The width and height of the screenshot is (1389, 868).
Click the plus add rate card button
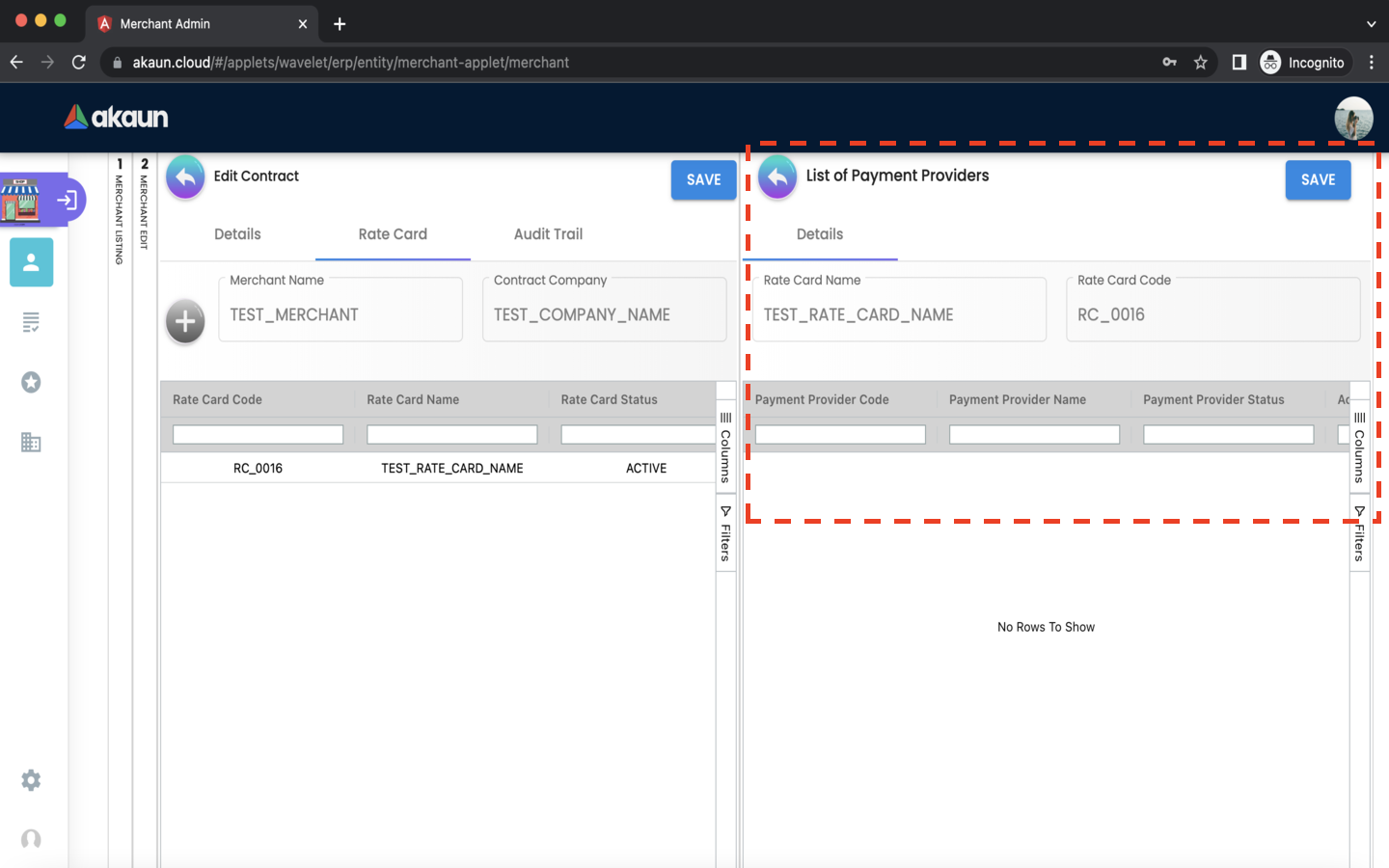[185, 322]
